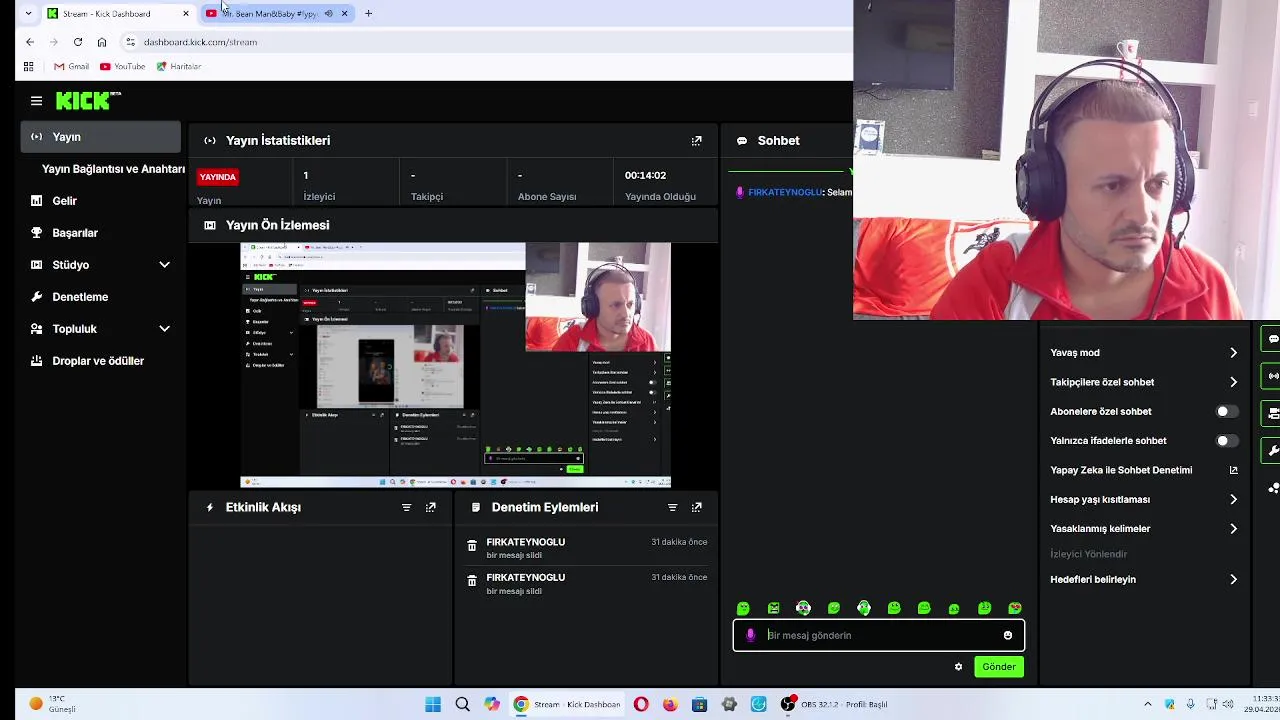
Task: Click the 00:14:02 stream duration value
Action: tap(645, 175)
